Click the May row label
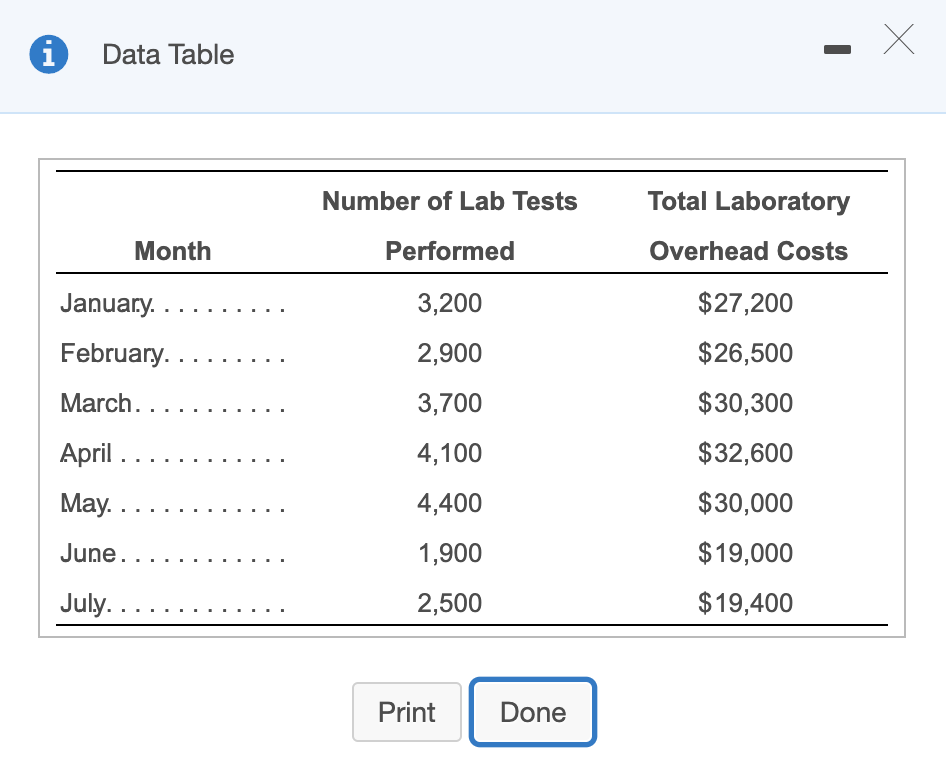Viewport: 946px width, 766px height. [85, 503]
